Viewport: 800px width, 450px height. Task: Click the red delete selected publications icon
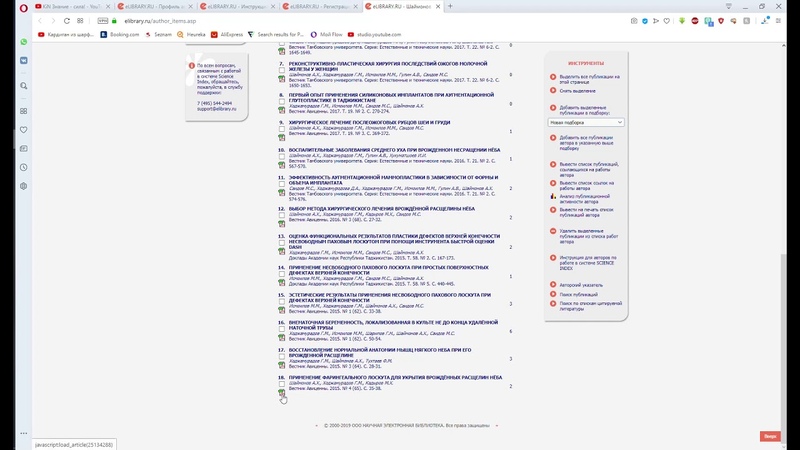click(x=553, y=231)
